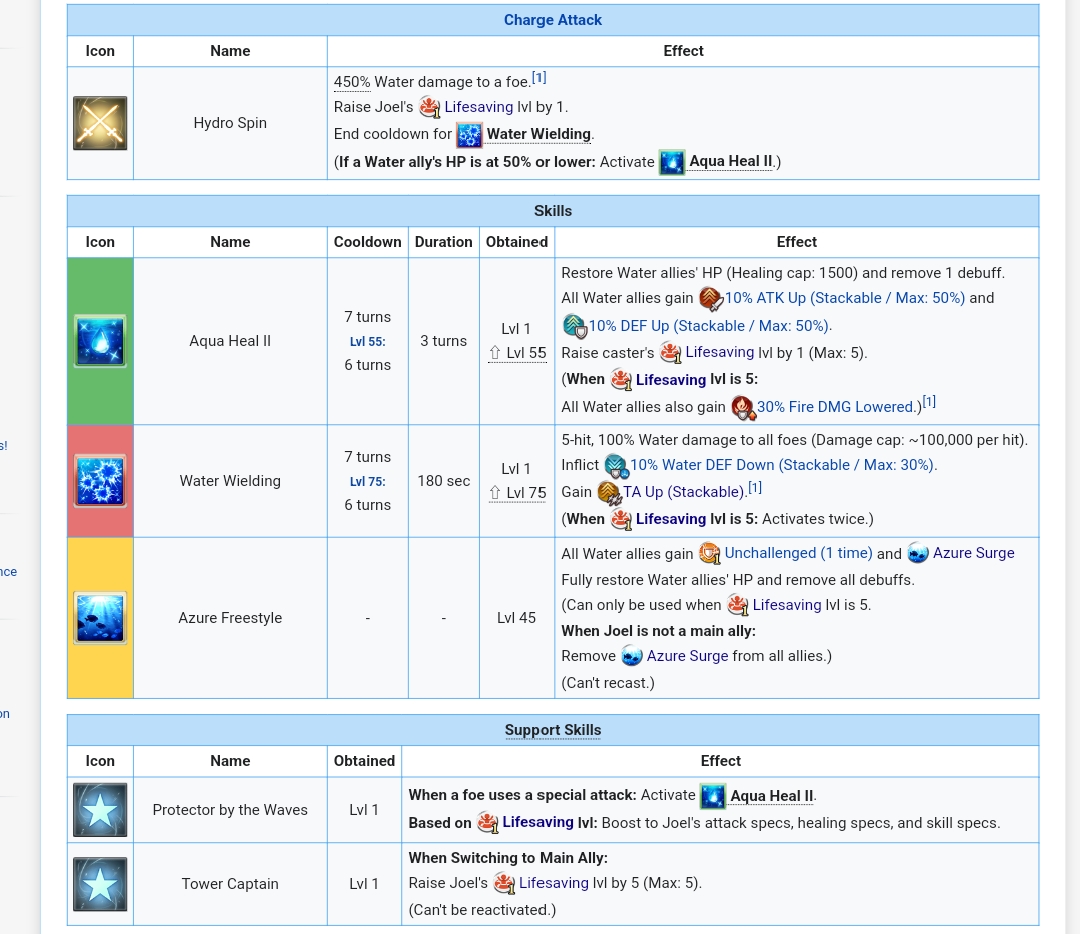The image size is (1080, 934).
Task: Click 'Aqua Heal II' text in Protector by the Waves effect
Action: click(771, 796)
